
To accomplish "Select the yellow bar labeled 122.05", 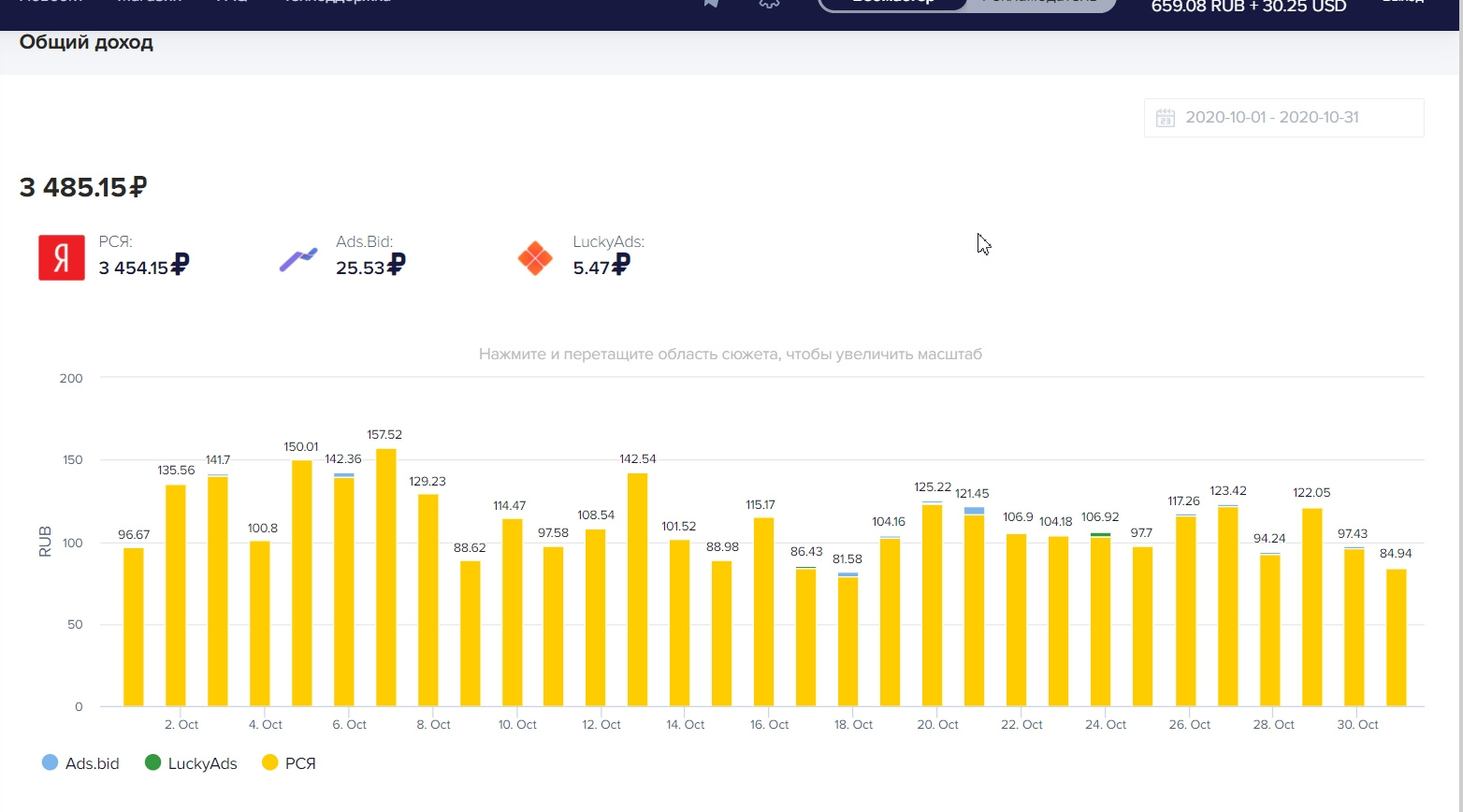I will pyautogui.click(x=1312, y=607).
